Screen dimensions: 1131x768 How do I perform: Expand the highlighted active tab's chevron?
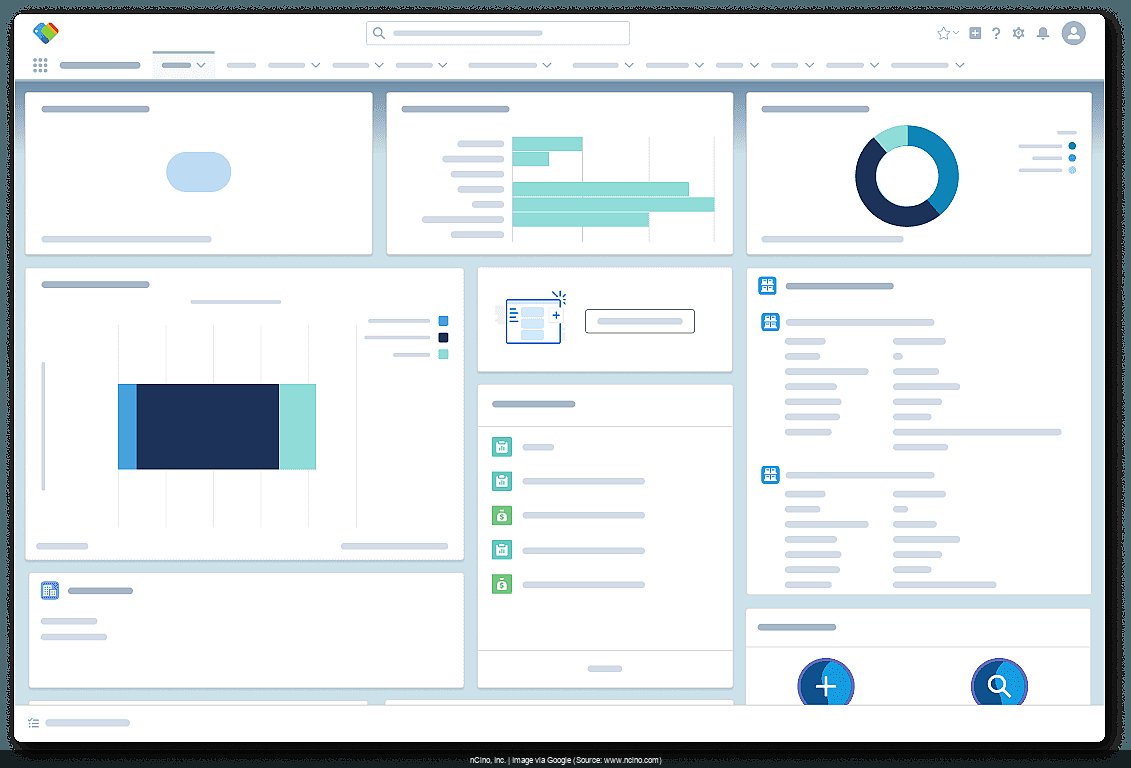click(201, 65)
